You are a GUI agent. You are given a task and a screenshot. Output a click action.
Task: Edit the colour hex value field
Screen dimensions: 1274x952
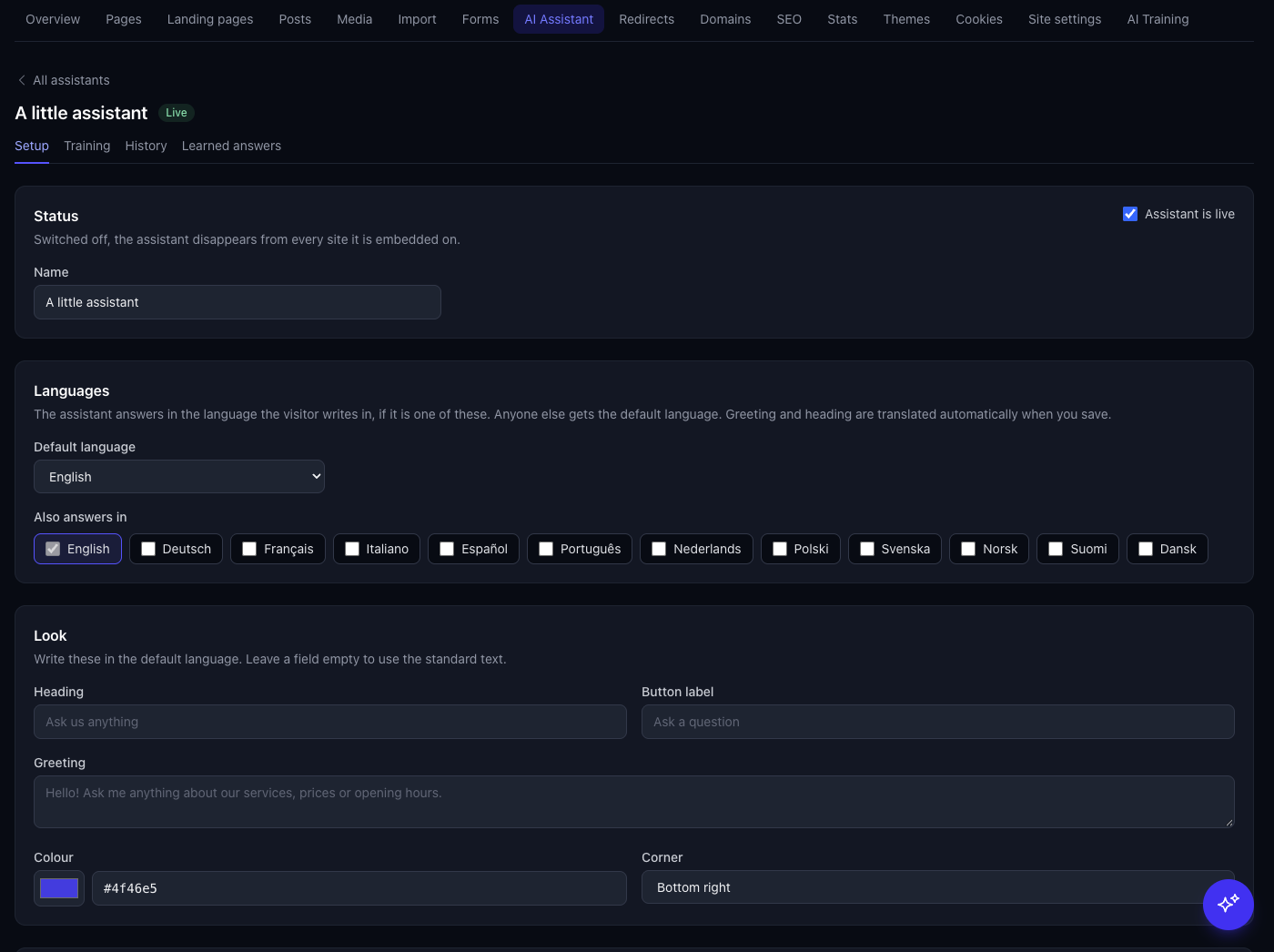coord(359,888)
